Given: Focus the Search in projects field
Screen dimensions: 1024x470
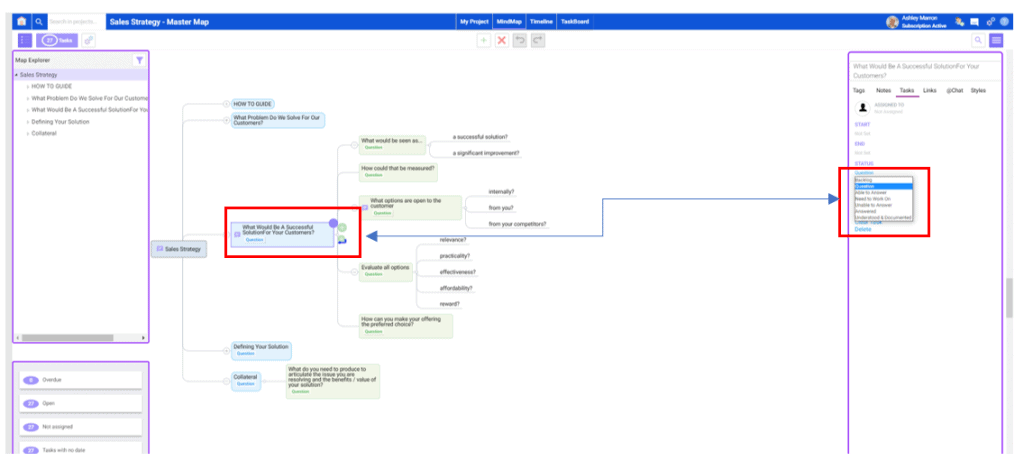Looking at the screenshot, I should coord(76,22).
